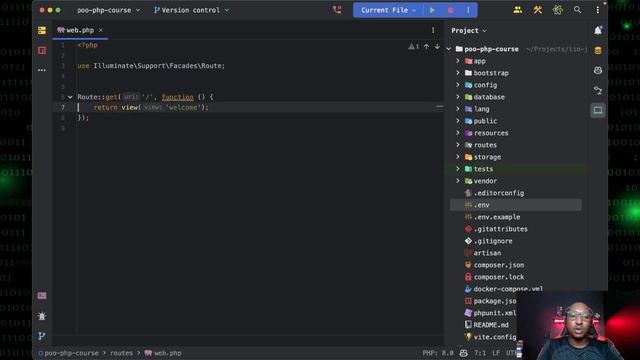This screenshot has height=360, width=640.
Task: Fold the Route::get closure block
Action: [70, 97]
